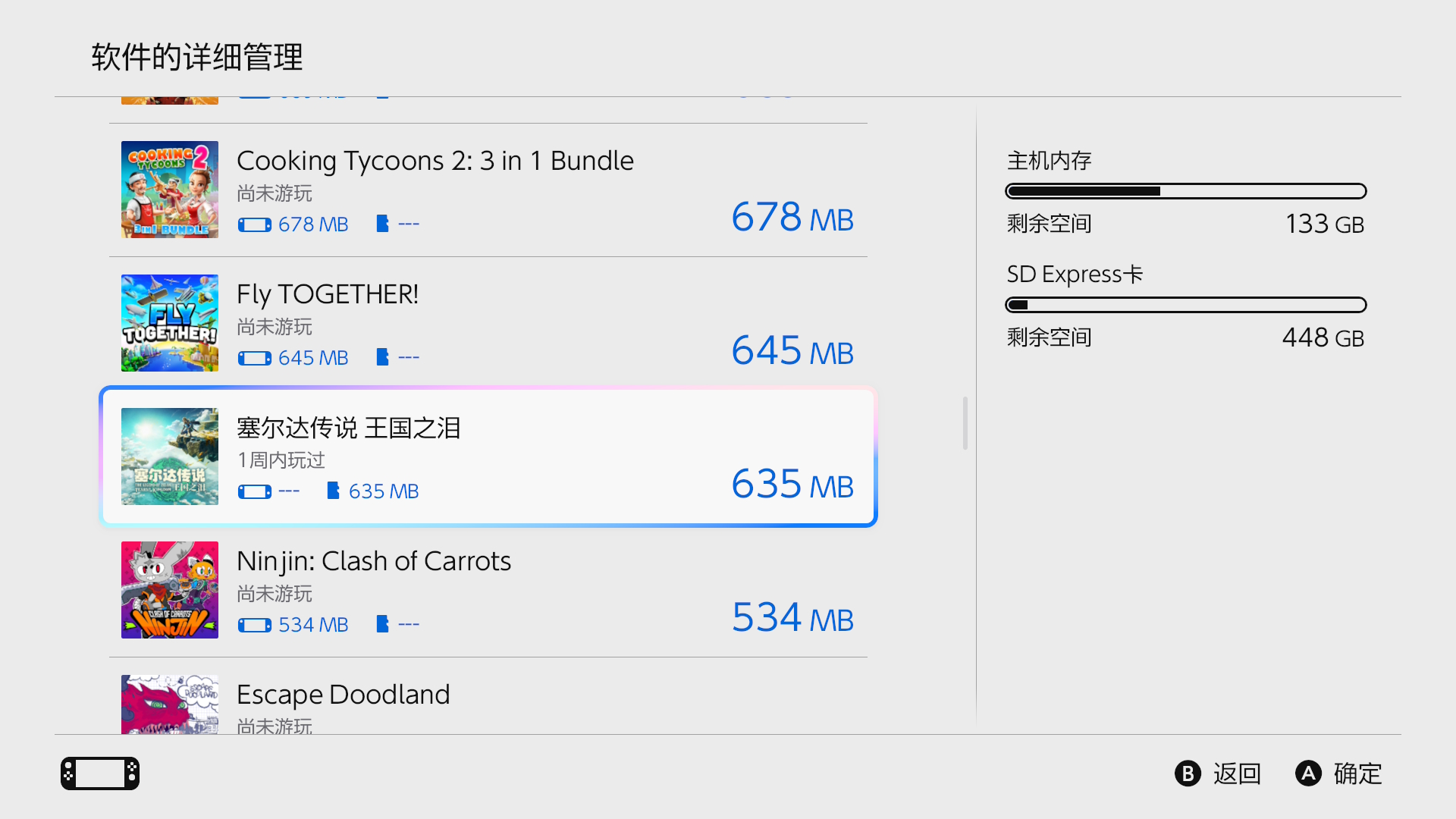Click the SD Express卡 storage usage bar
Viewport: 1456px width, 819px height.
pos(1185,305)
